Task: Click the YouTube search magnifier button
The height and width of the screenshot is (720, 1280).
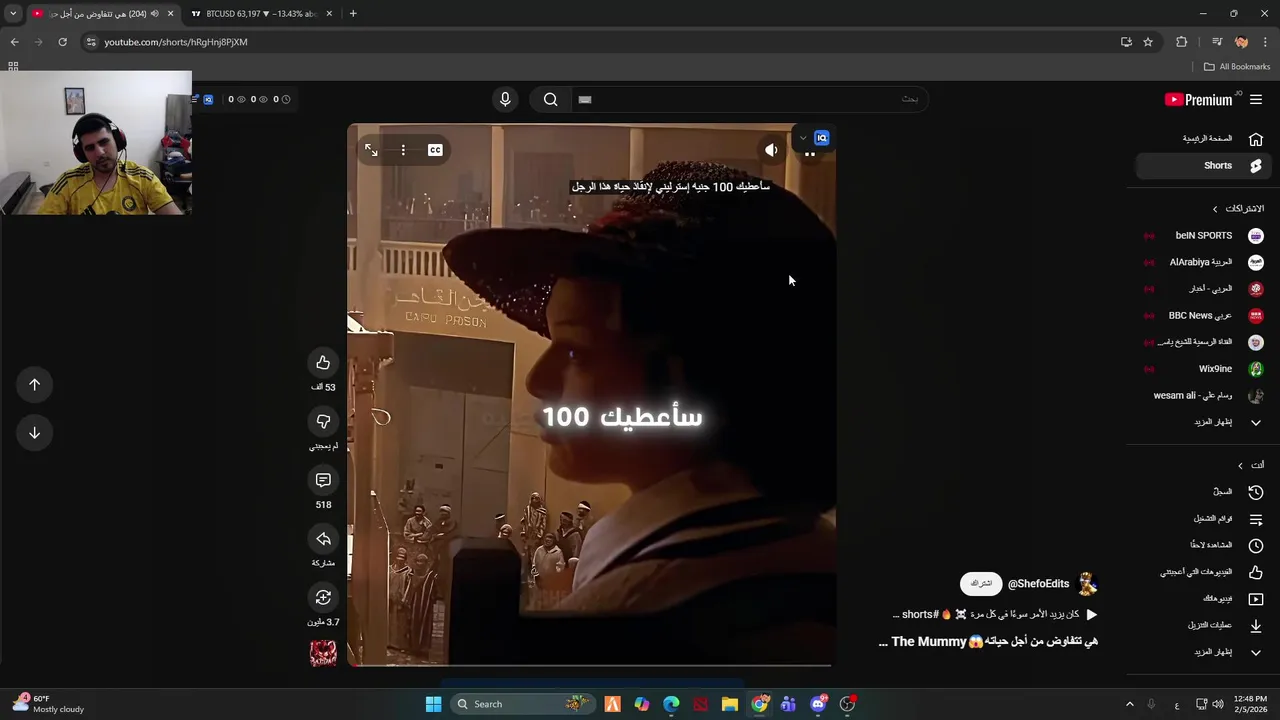Action: pos(550,99)
